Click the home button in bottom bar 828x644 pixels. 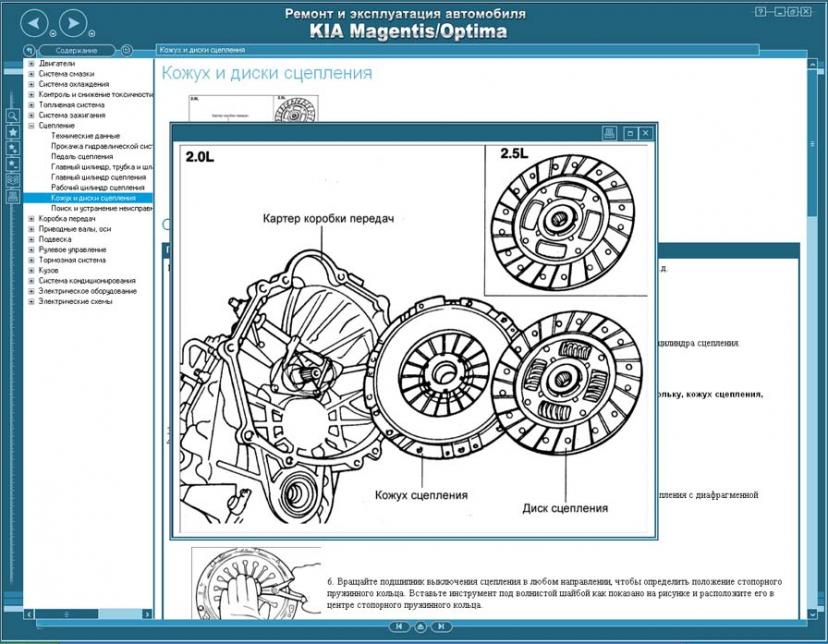(x=420, y=627)
